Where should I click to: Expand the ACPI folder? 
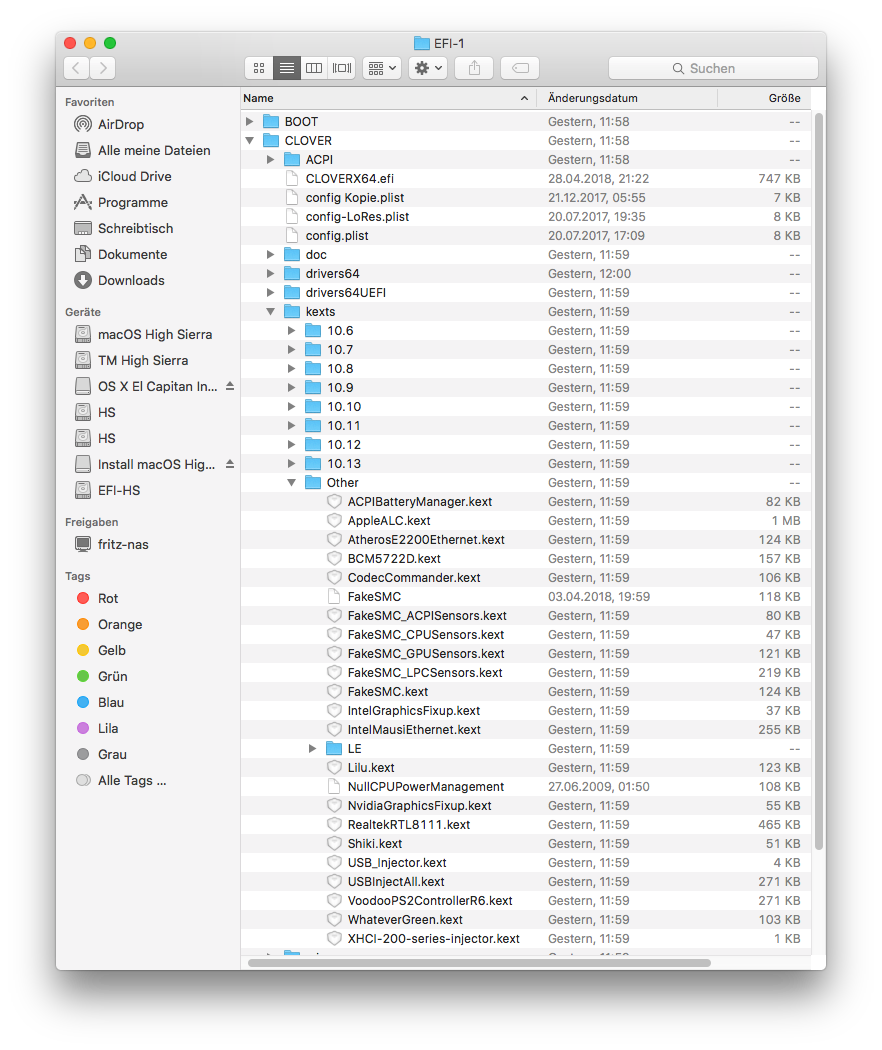point(271,159)
